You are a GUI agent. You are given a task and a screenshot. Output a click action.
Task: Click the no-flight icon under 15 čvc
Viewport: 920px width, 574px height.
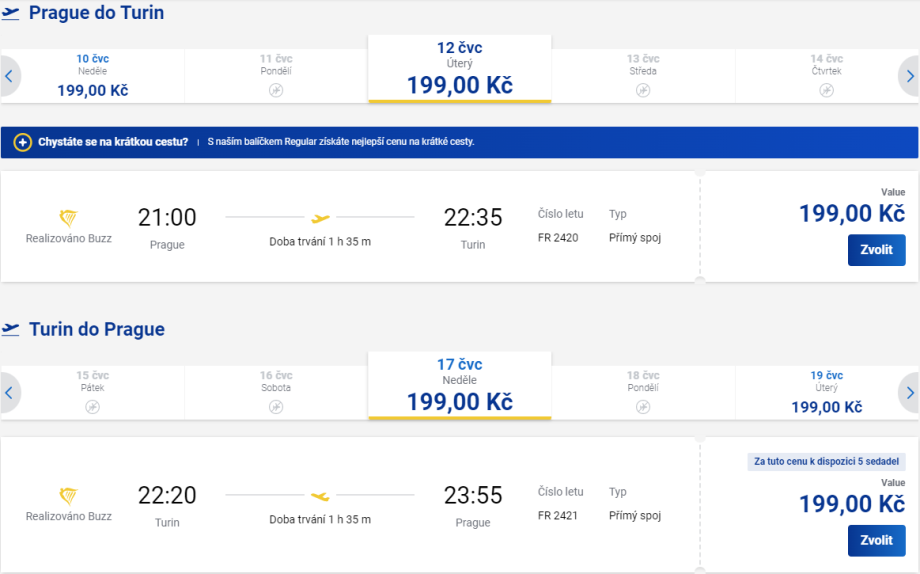click(92, 407)
